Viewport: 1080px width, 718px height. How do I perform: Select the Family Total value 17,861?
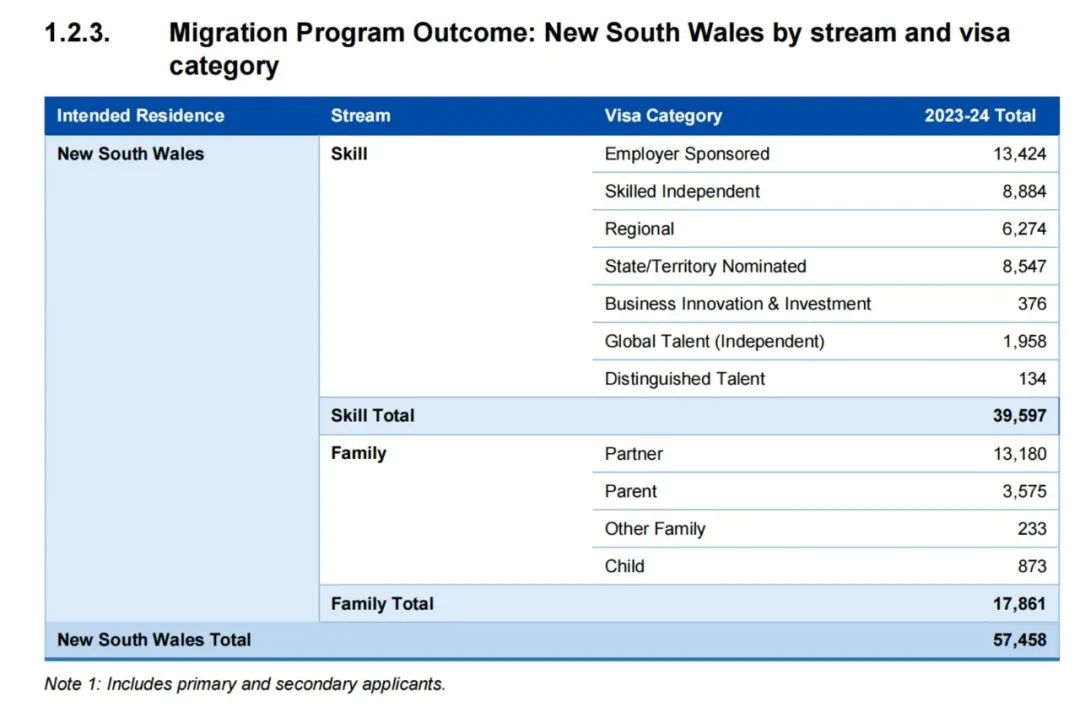point(1019,604)
